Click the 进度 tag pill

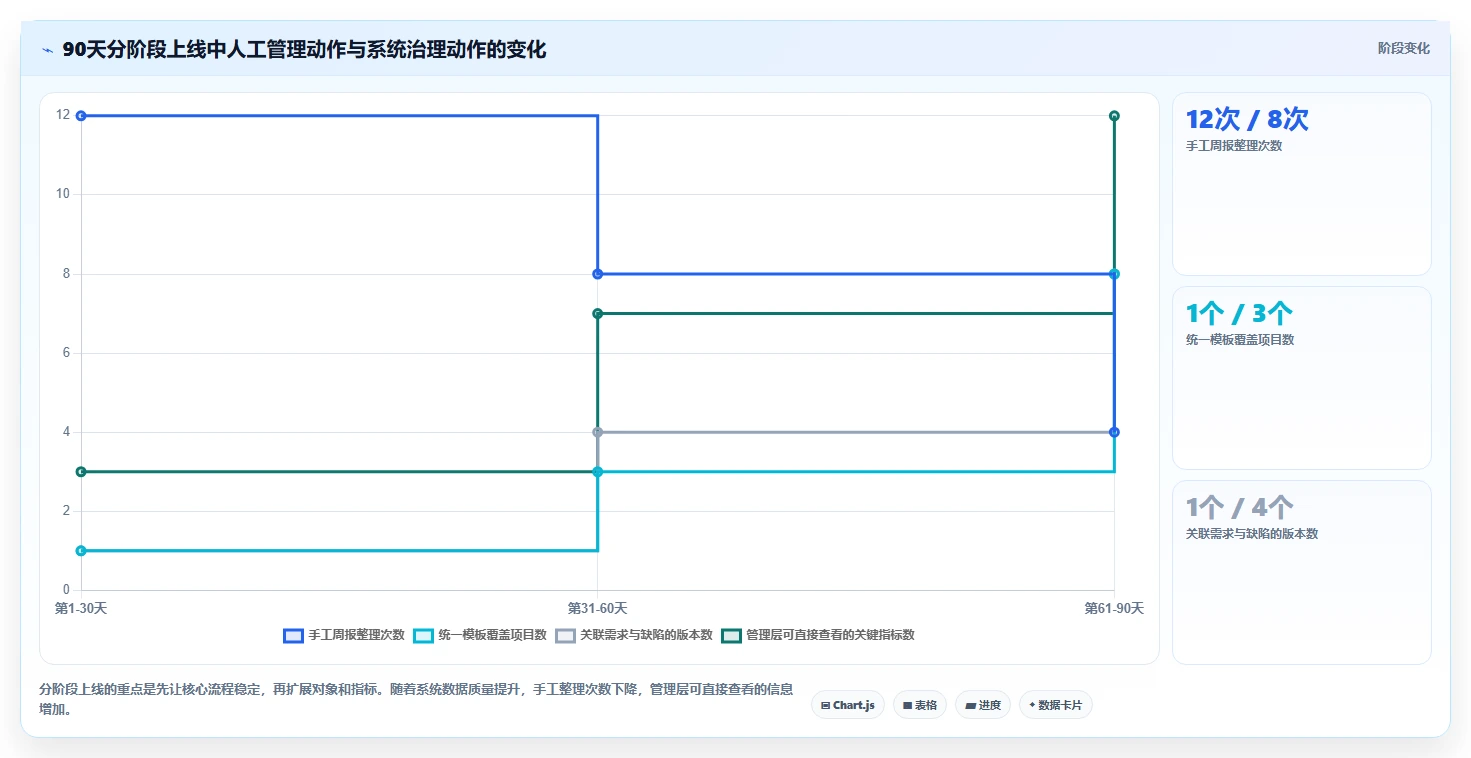click(983, 705)
